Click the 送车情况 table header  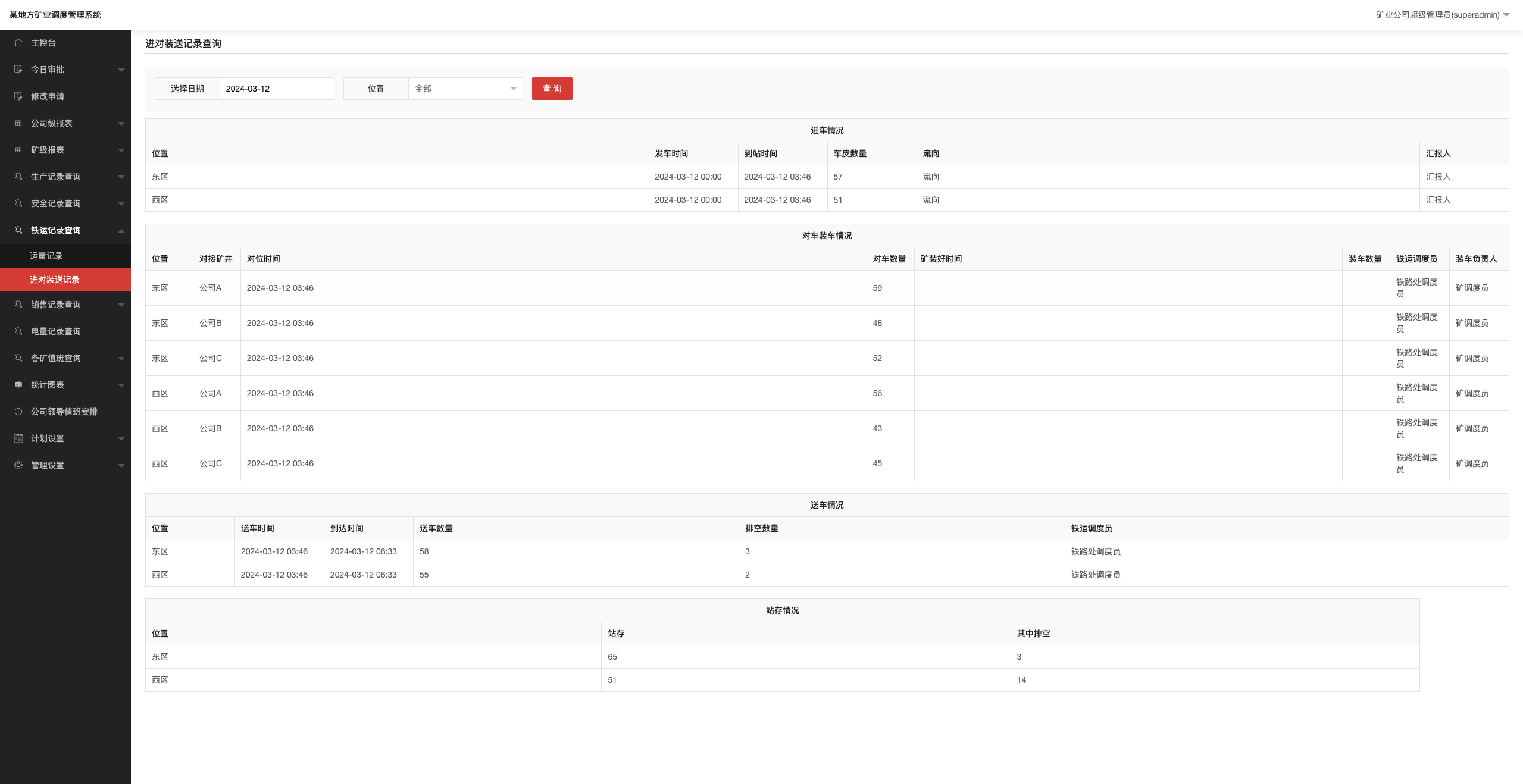(827, 505)
